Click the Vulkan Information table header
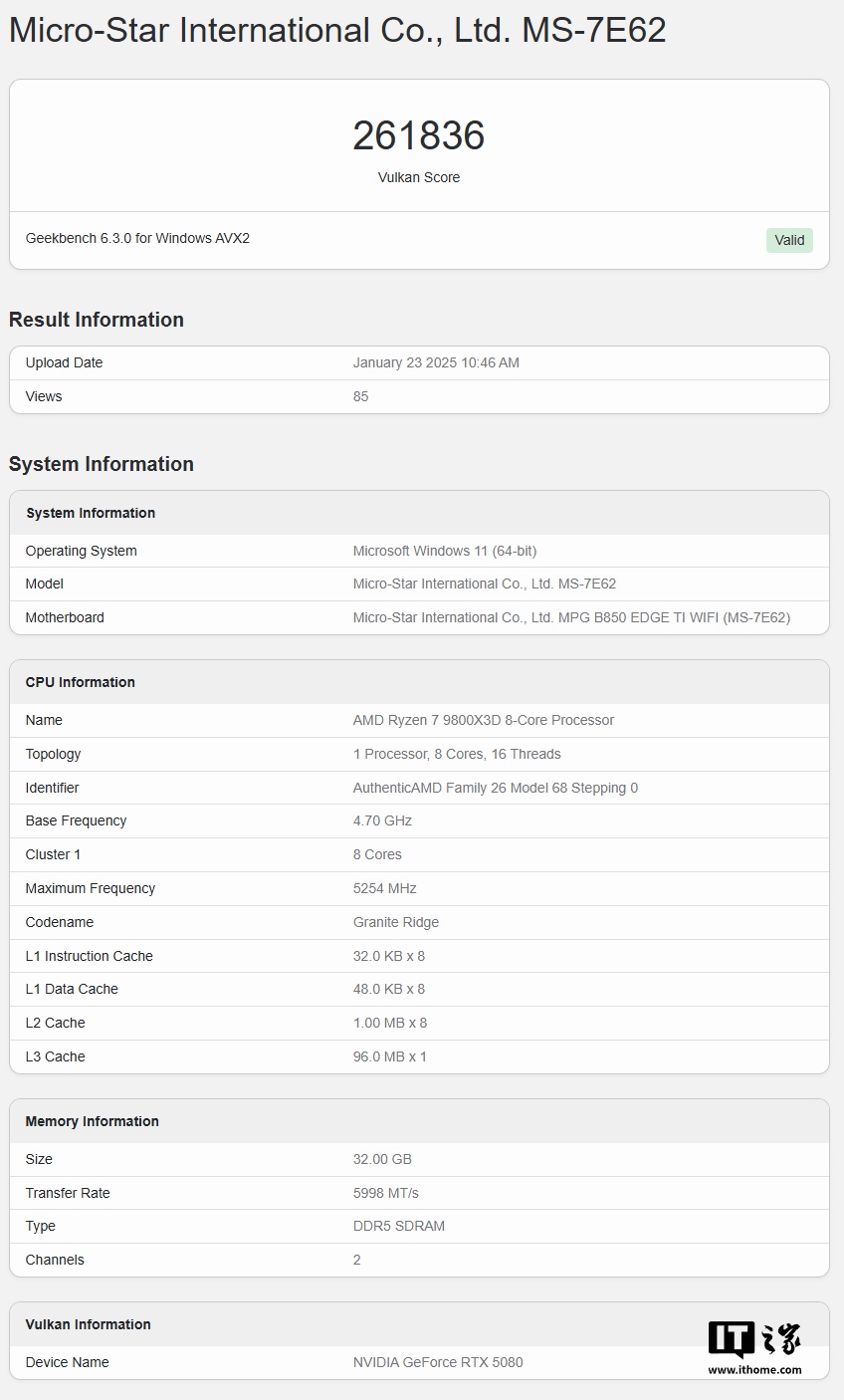This screenshot has height=1400, width=844. (89, 1324)
